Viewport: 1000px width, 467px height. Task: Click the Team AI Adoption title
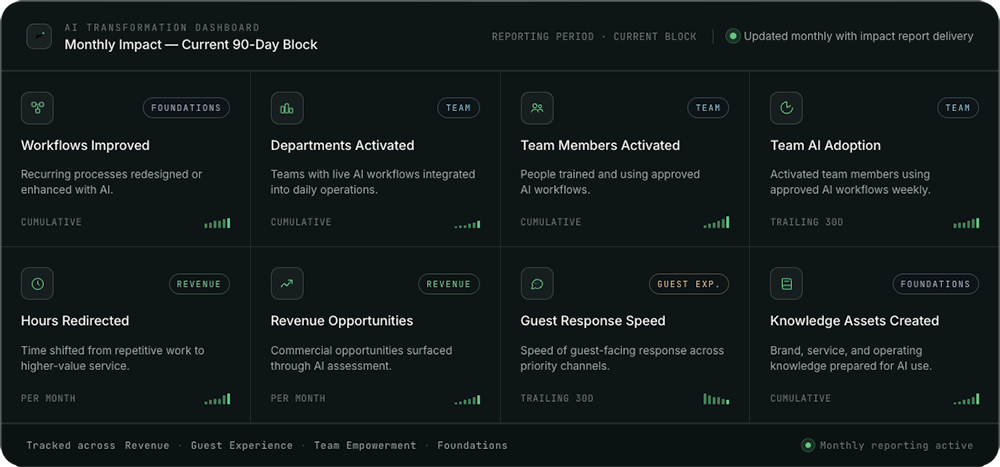click(x=825, y=145)
